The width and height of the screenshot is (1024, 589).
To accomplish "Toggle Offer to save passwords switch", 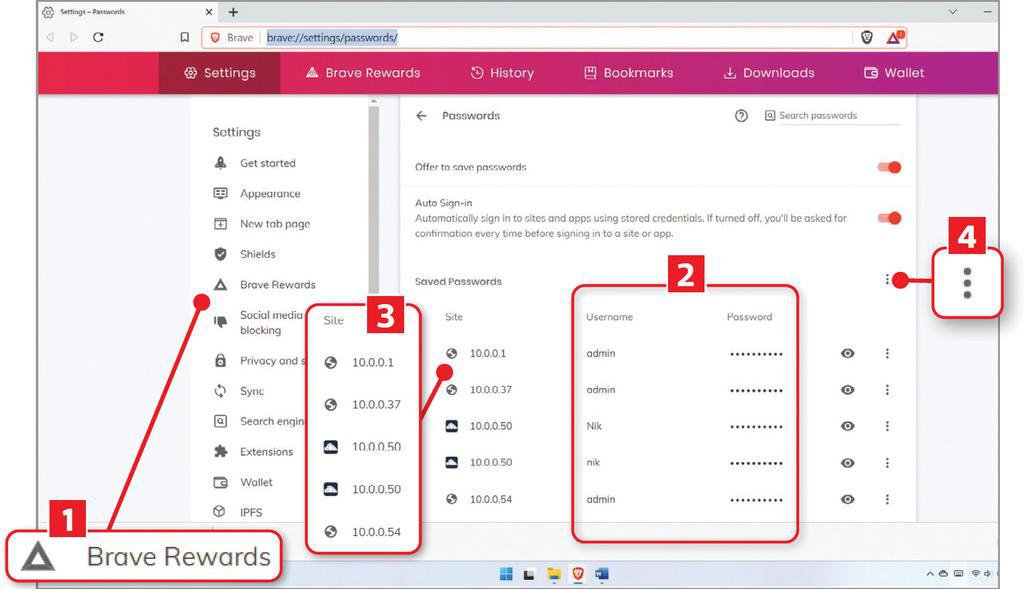I will [x=889, y=167].
